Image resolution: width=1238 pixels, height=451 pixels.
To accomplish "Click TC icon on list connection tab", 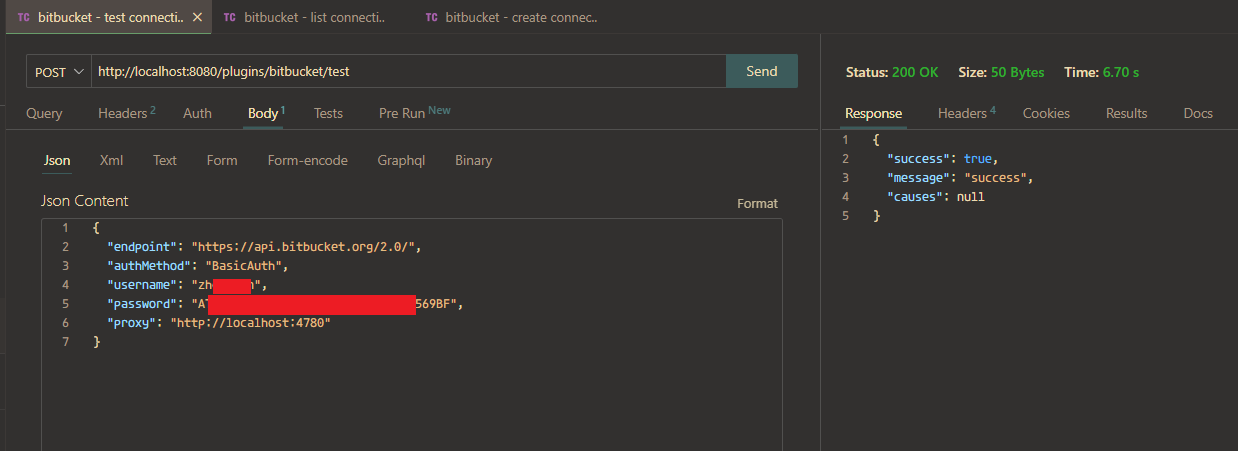I will (x=230, y=18).
